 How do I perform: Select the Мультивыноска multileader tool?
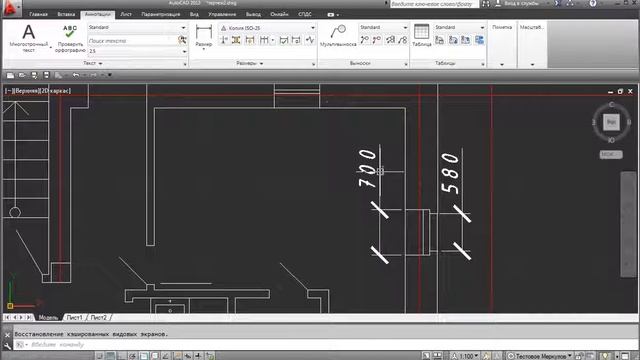coord(338,36)
